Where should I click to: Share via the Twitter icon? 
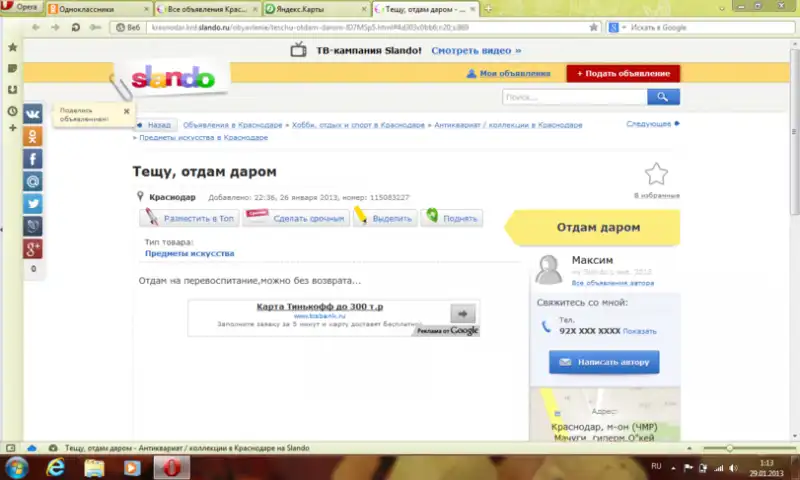(x=33, y=203)
